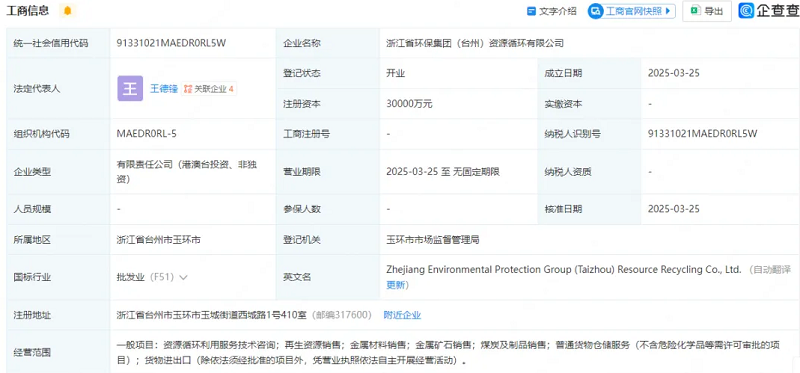The height and width of the screenshot is (373, 800).
Task: Click the company name 浙江省环保集团（台州）资源循环有限公司
Action: (475, 43)
